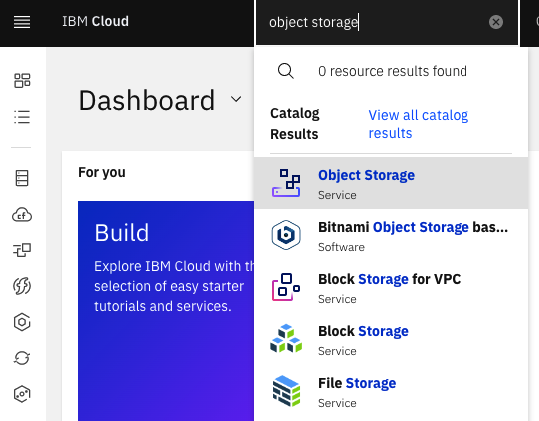Open the Resource list icon in the sidebar

click(22, 117)
